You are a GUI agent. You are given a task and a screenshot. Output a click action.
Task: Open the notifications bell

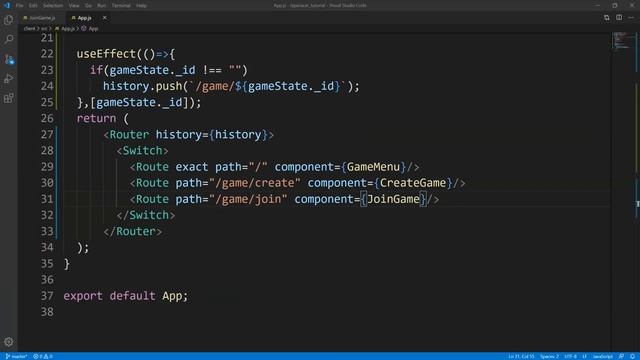[x=632, y=356]
